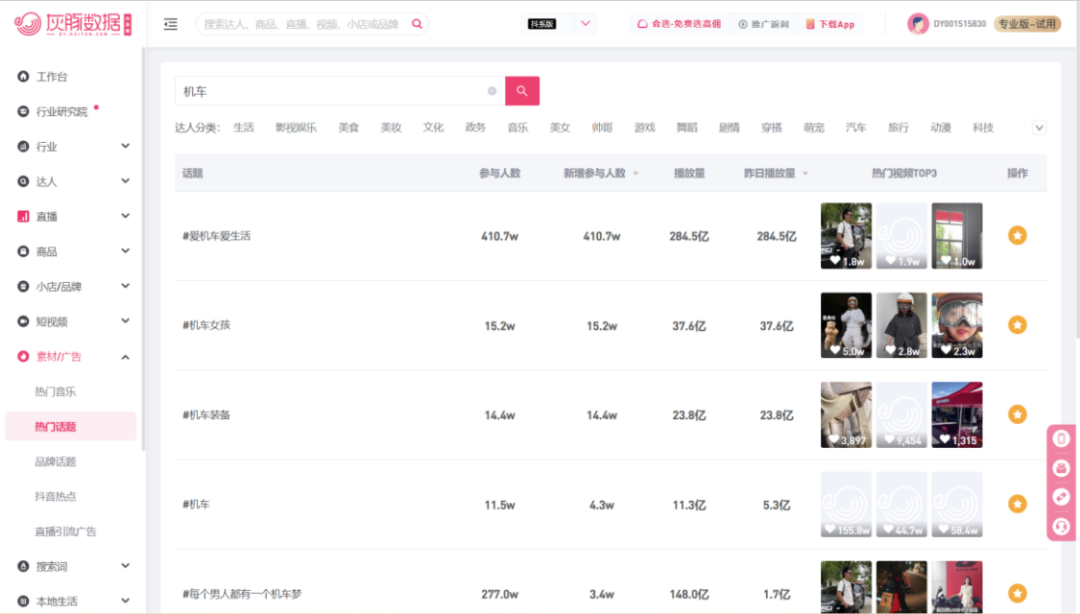Screen dimensions: 1080x614
Task: Open the 5.0w likes video of #机车女孩
Action: pyautogui.click(x=846, y=325)
